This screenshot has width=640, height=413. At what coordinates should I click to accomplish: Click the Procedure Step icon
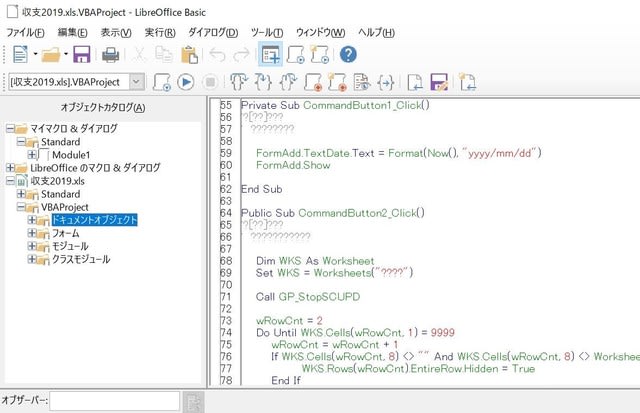[239, 82]
